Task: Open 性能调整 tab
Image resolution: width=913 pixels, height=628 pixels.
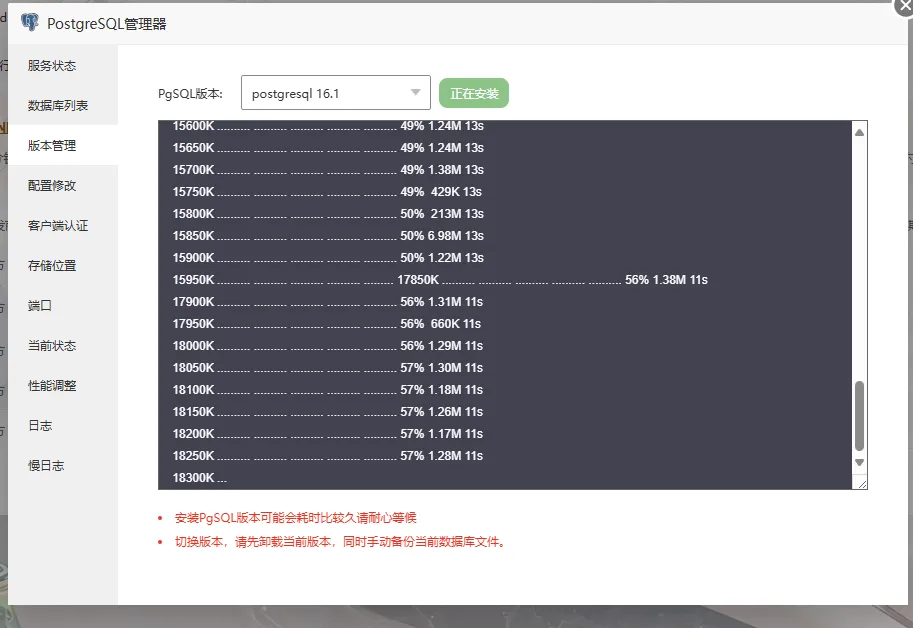Action: 63,386
